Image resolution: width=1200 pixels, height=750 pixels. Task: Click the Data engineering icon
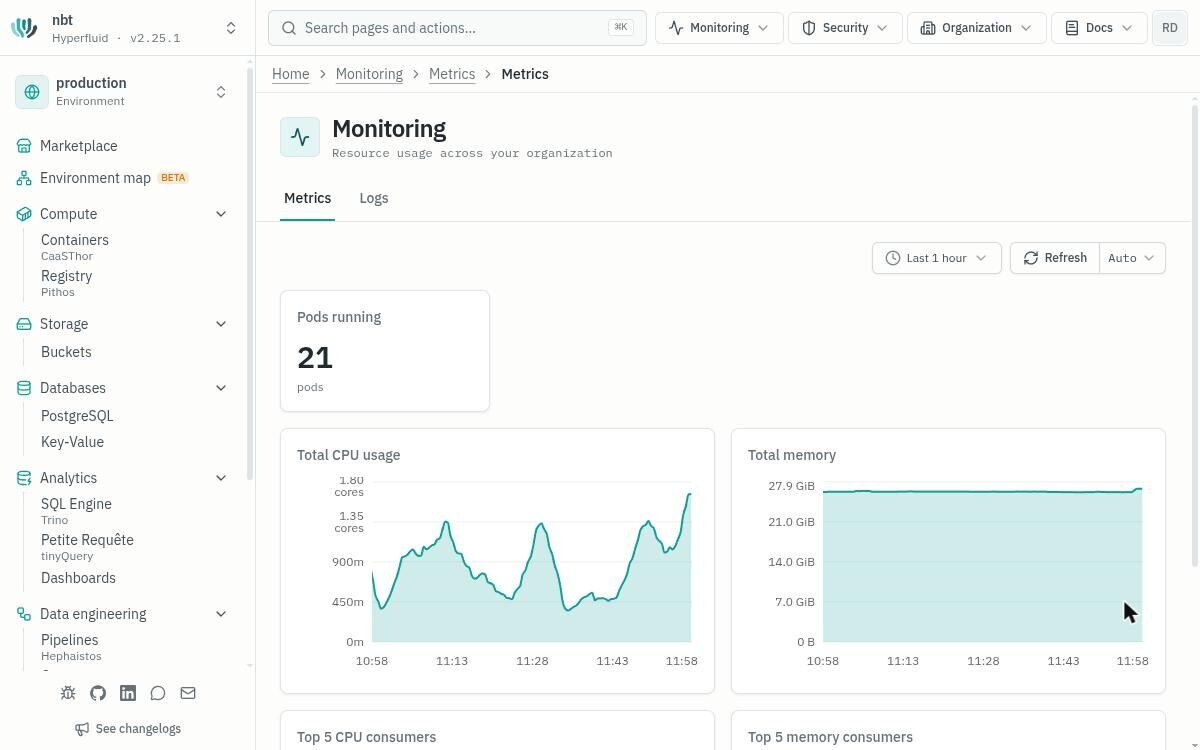(24, 614)
